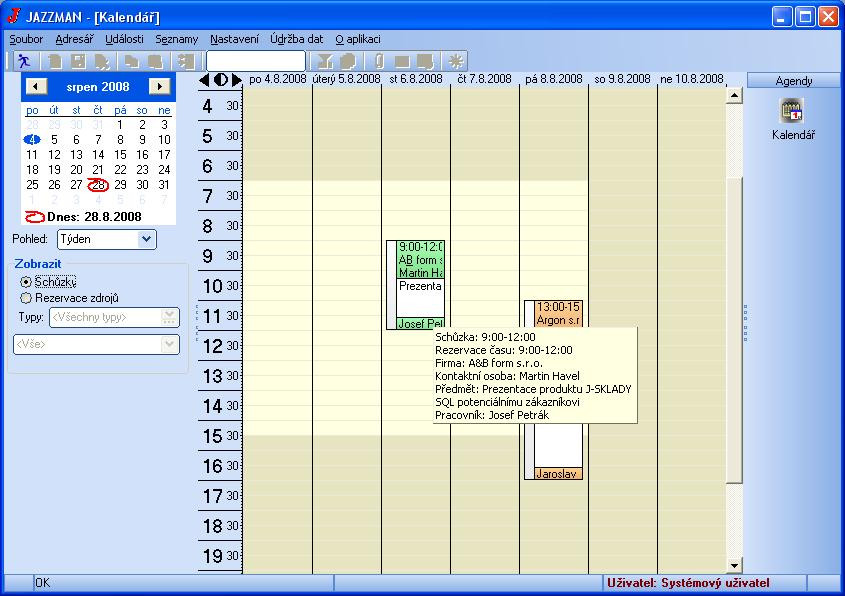This screenshot has width=845, height=596.
Task: Show next month in mini calendar
Action: pyautogui.click(x=160, y=86)
